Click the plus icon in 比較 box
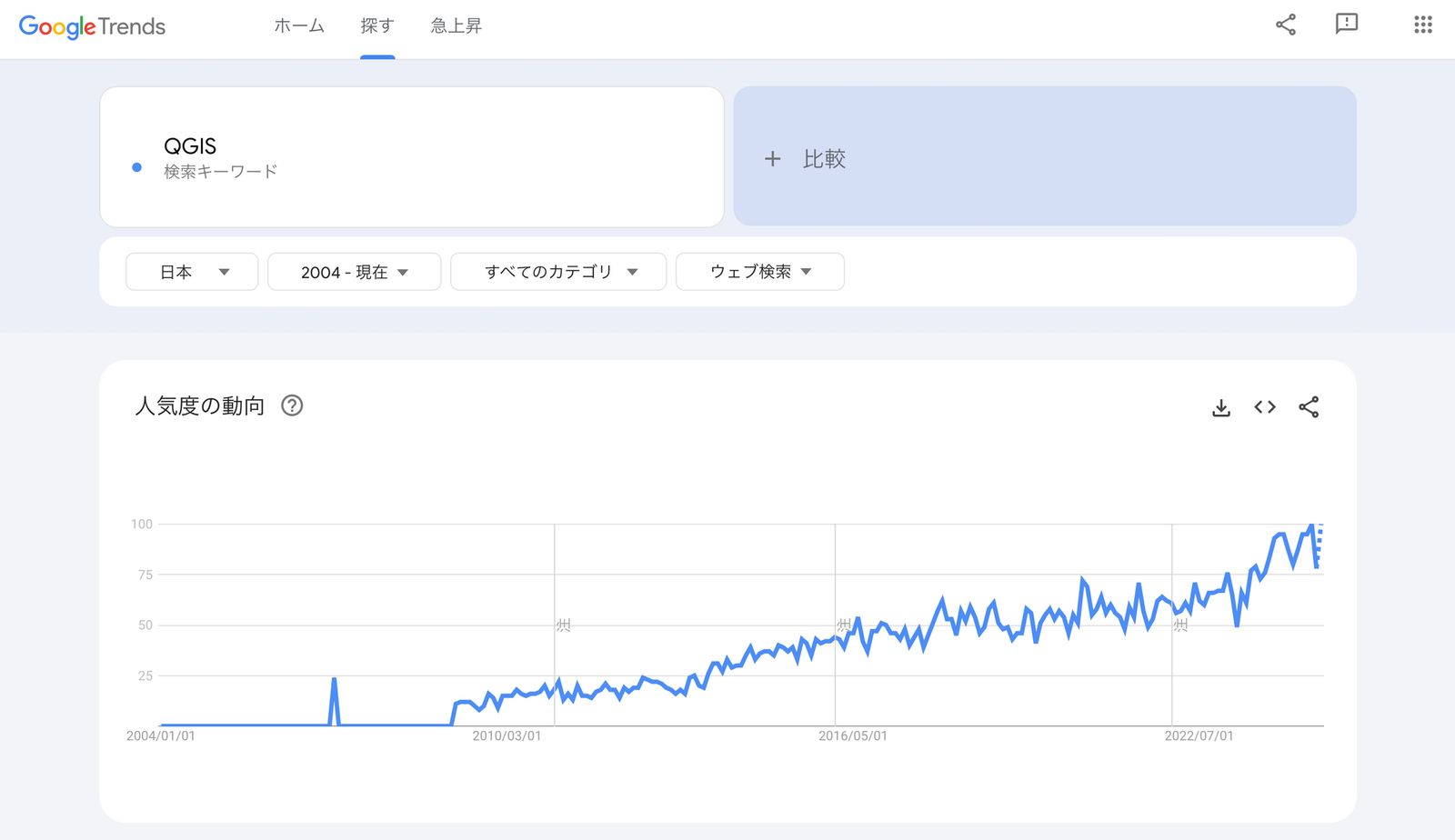The width and height of the screenshot is (1455, 840). coord(772,159)
